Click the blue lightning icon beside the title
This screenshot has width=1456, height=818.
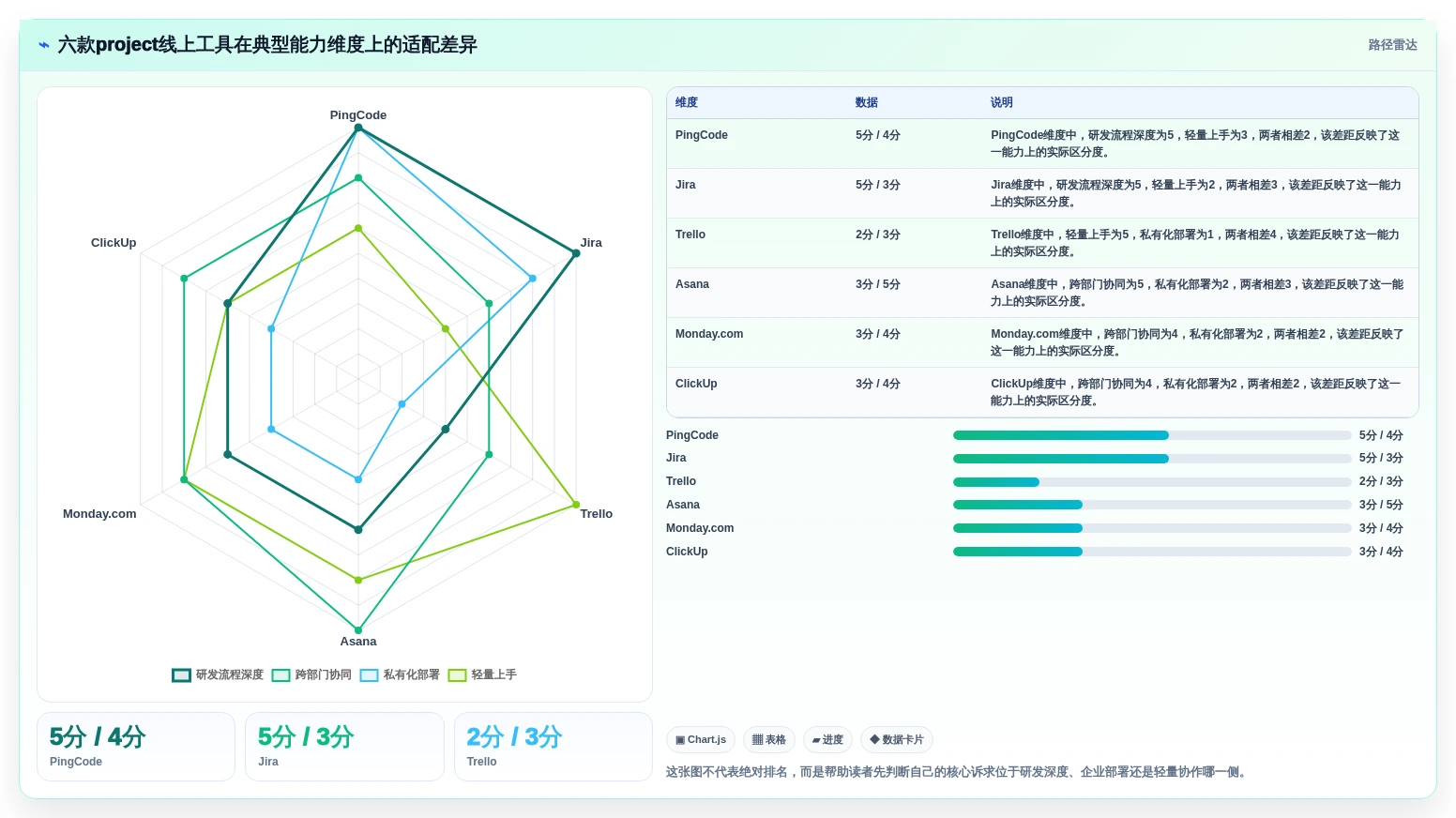[x=44, y=45]
